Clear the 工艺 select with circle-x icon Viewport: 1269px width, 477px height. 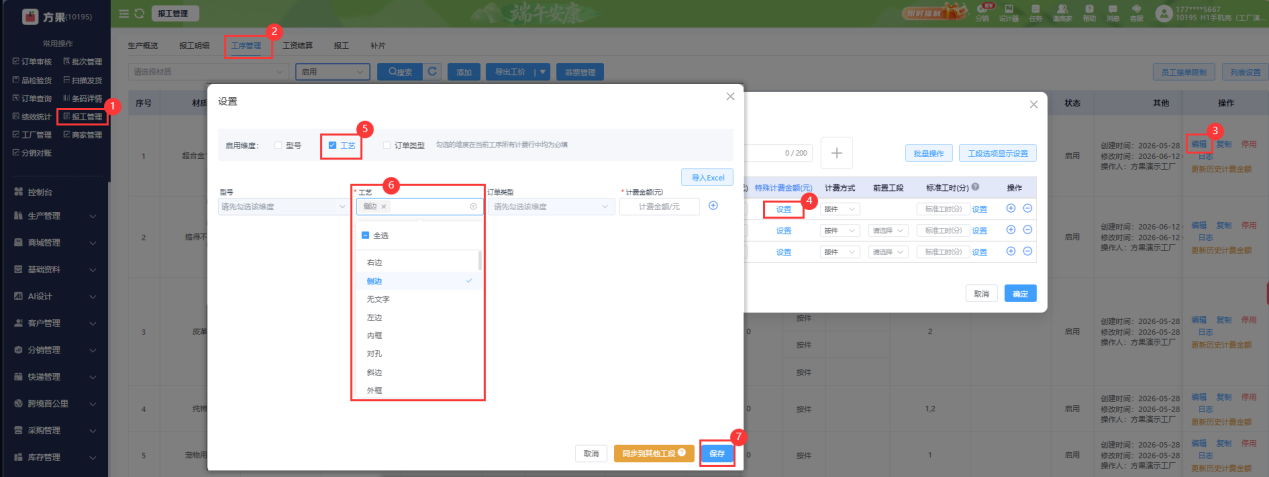tap(474, 206)
